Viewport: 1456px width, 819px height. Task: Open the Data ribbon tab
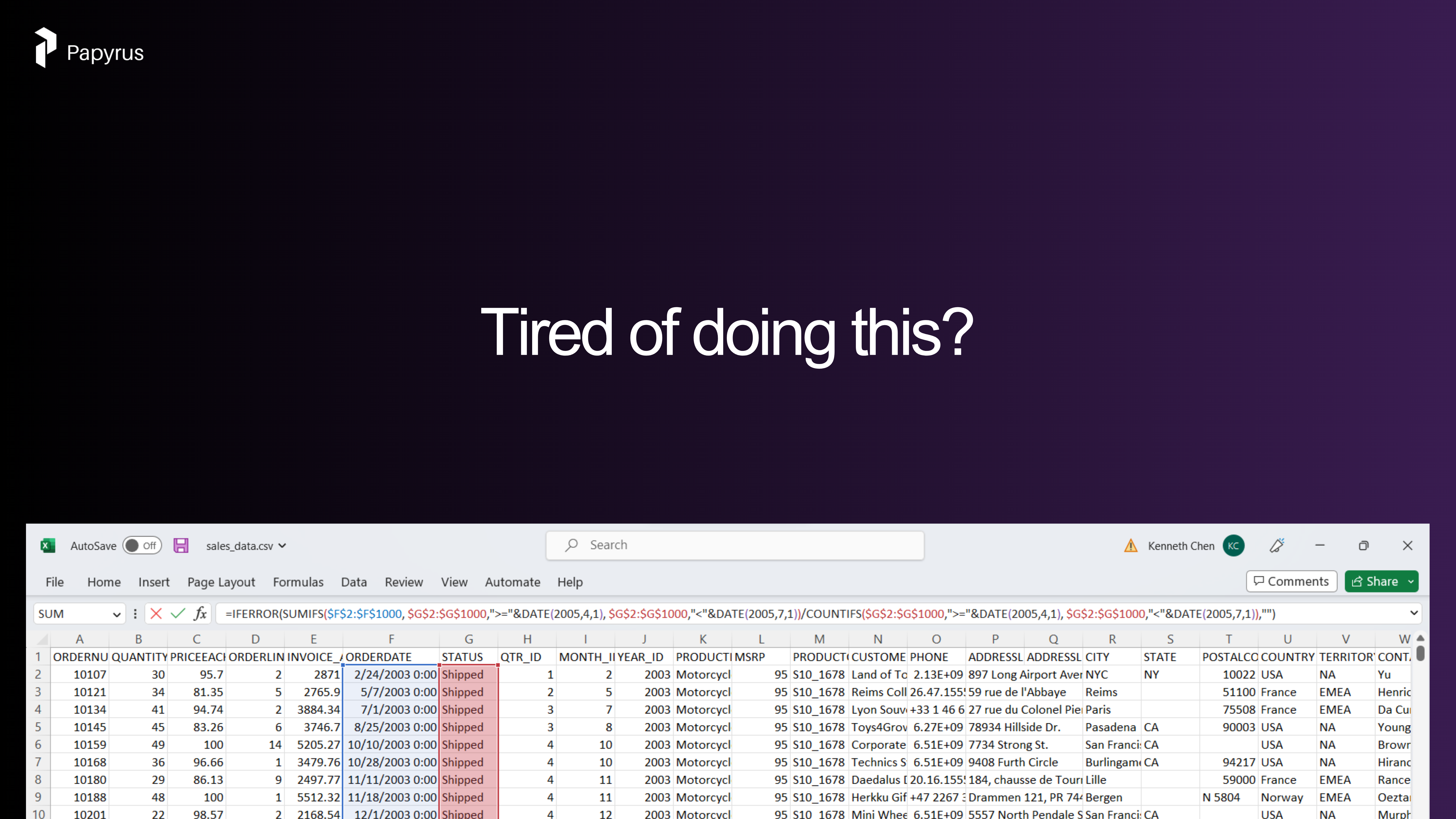354,582
